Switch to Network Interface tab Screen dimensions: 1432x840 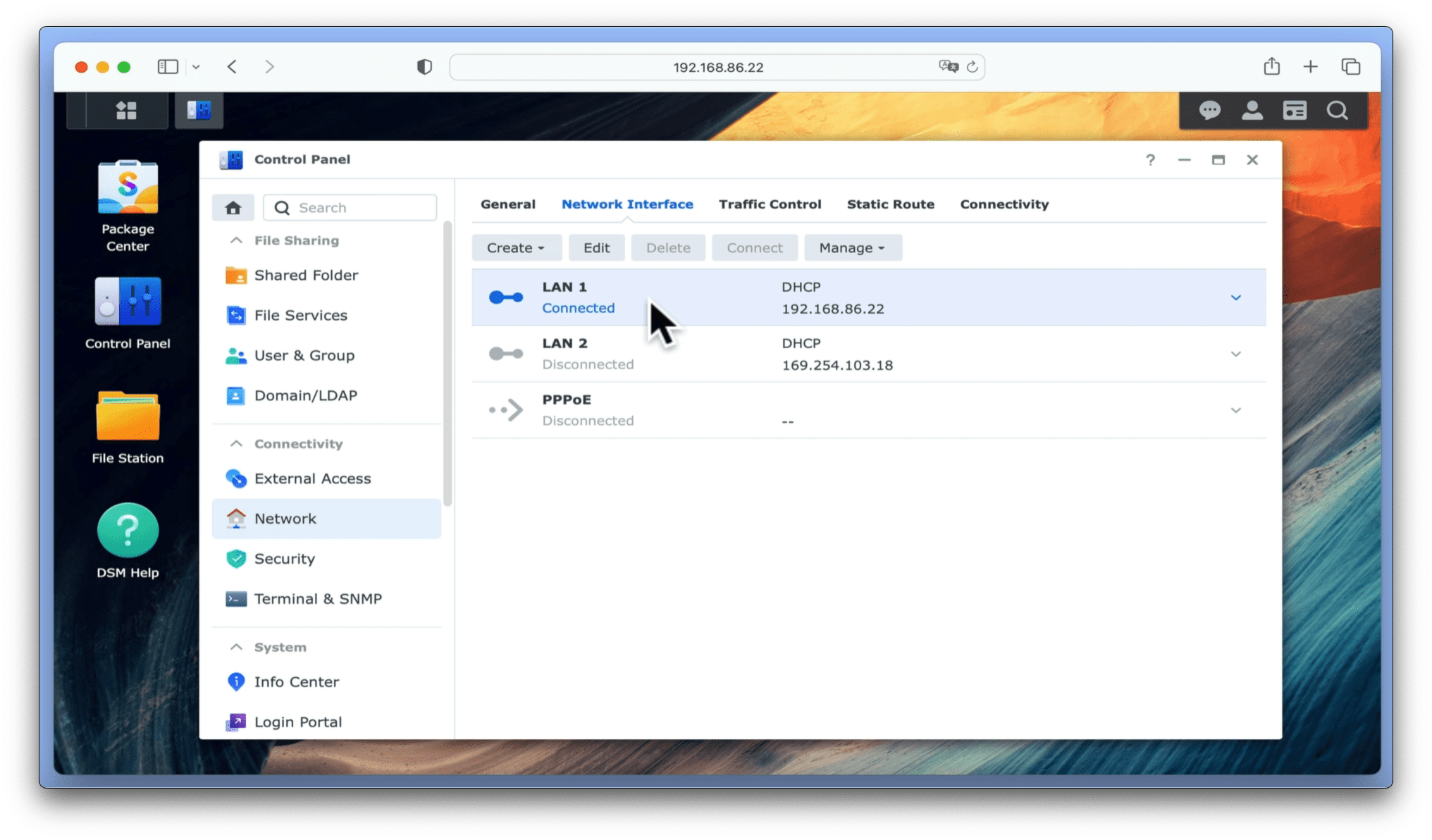(627, 204)
